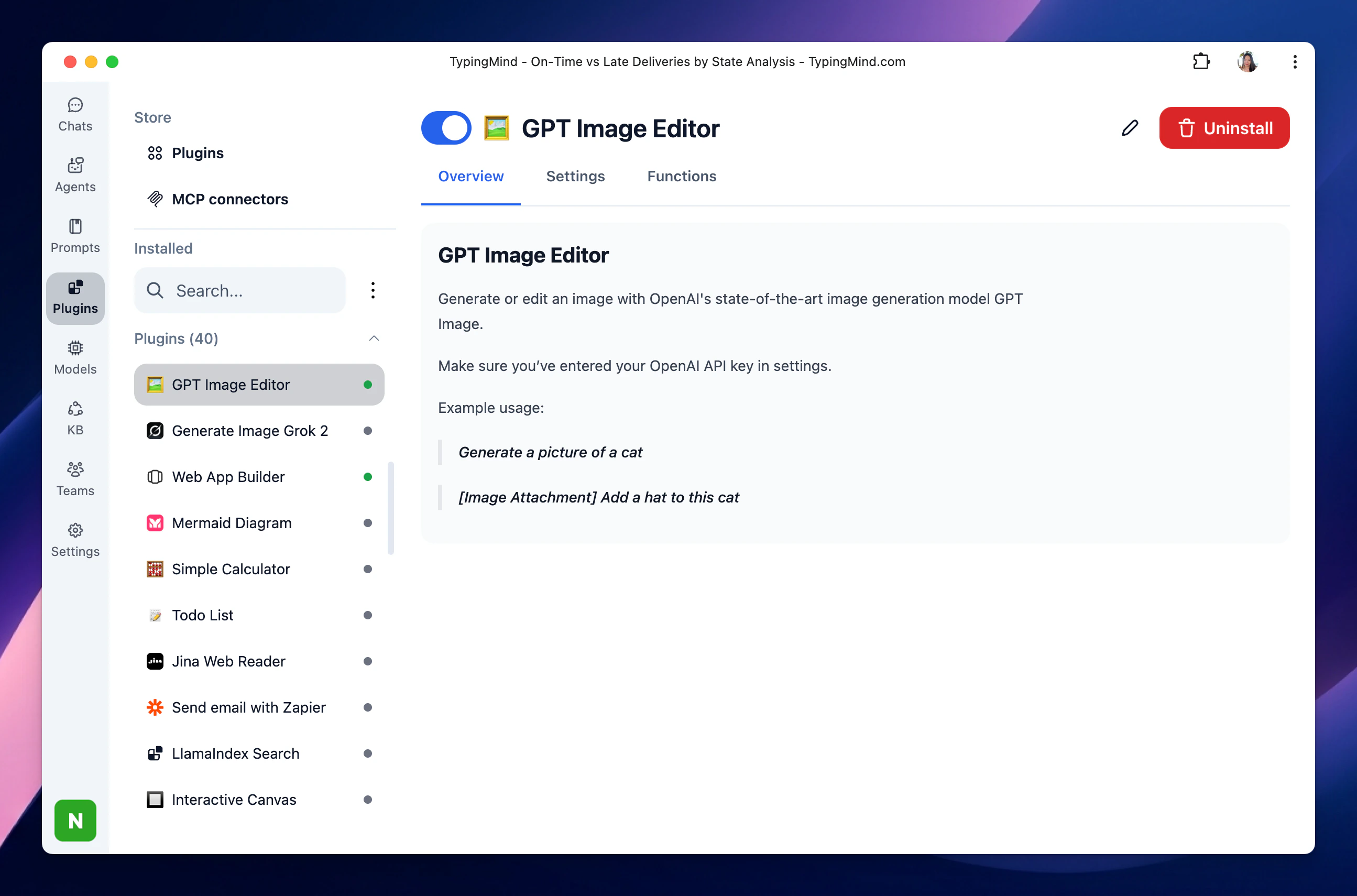The height and width of the screenshot is (896, 1357).
Task: Click the gray status dot for Simple Calculator
Action: (x=367, y=569)
